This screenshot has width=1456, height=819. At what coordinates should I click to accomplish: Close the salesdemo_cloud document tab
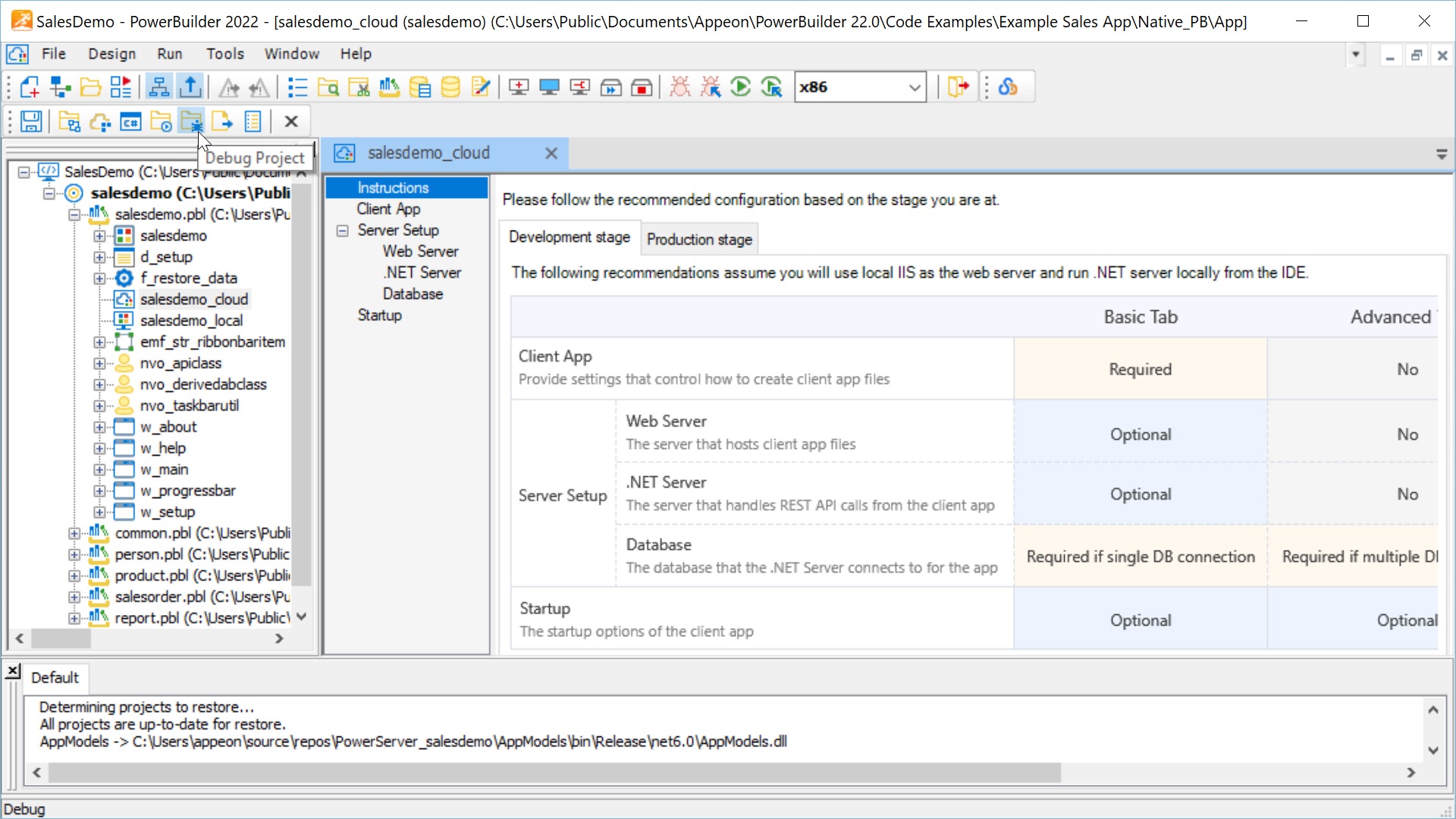pyautogui.click(x=551, y=153)
